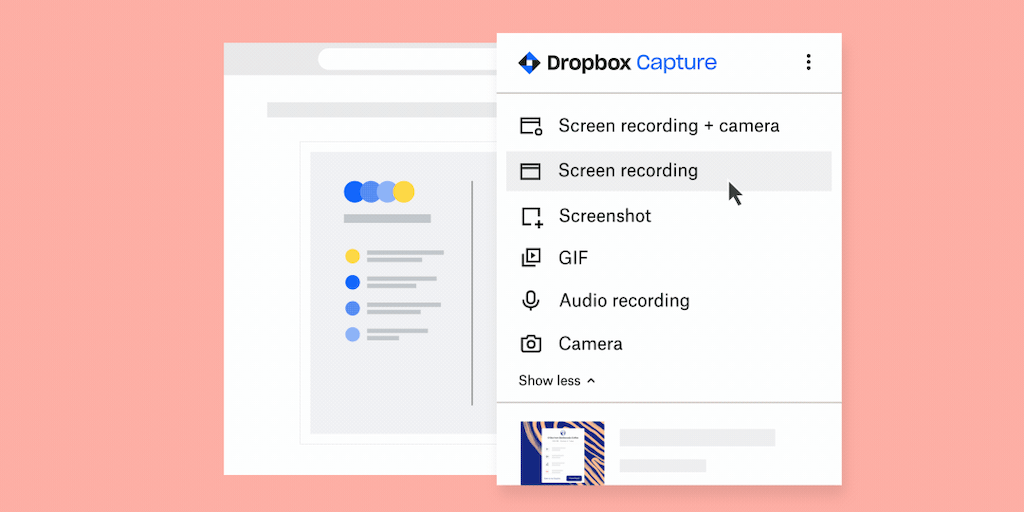1024x512 pixels.
Task: Collapse the list with Show less
Action: [x=556, y=381]
